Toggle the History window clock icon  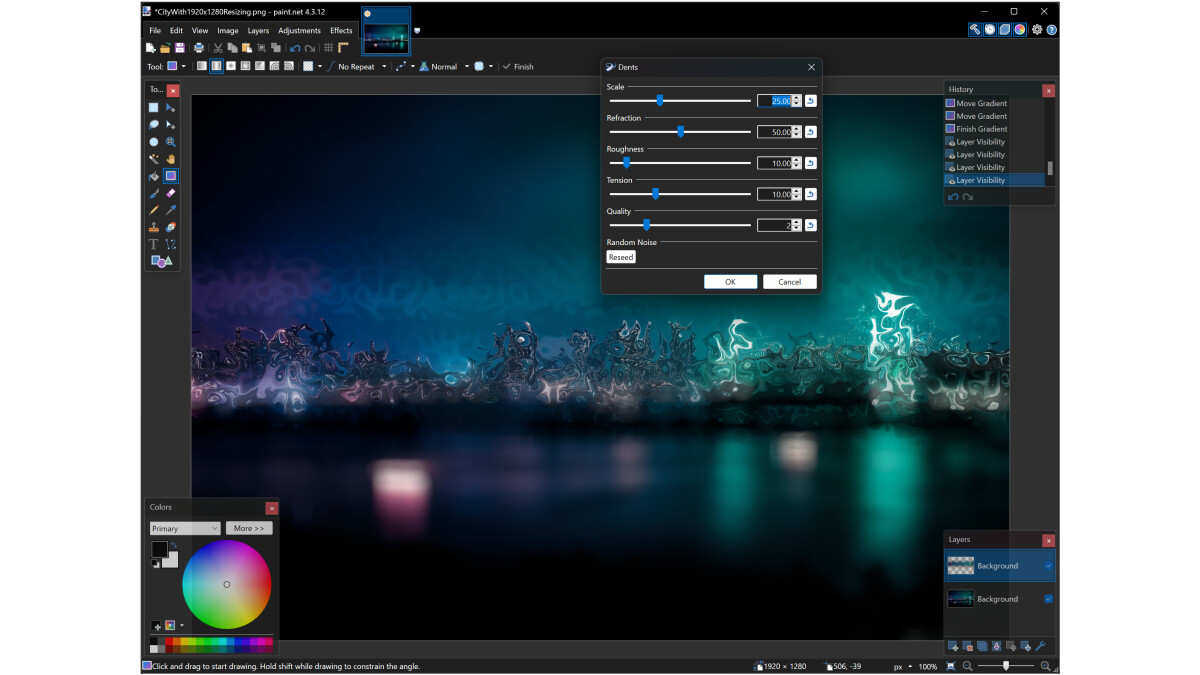coord(989,30)
